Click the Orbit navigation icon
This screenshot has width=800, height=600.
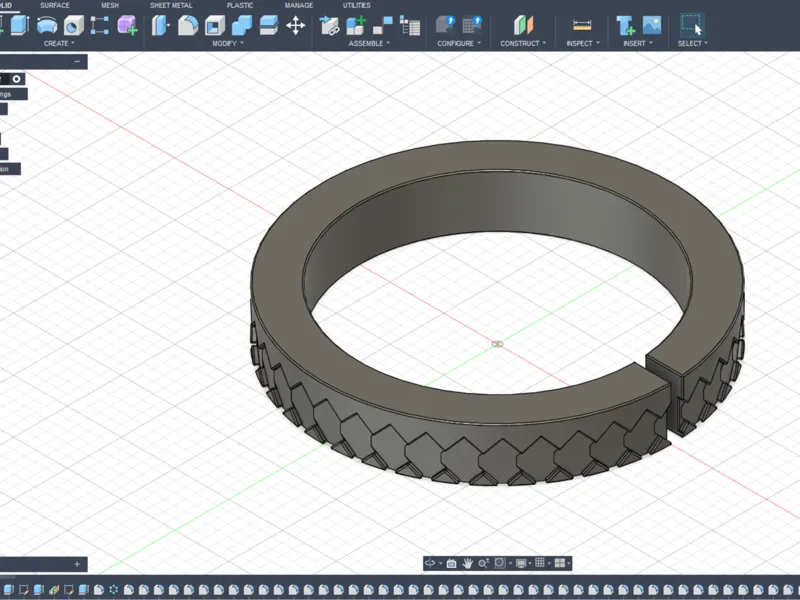430,563
